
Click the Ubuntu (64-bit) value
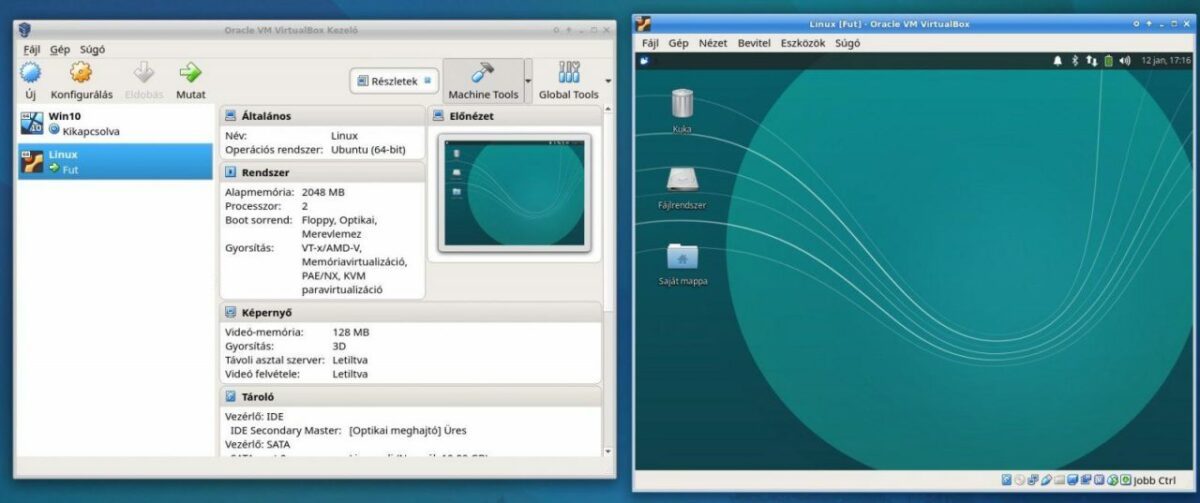(x=368, y=149)
